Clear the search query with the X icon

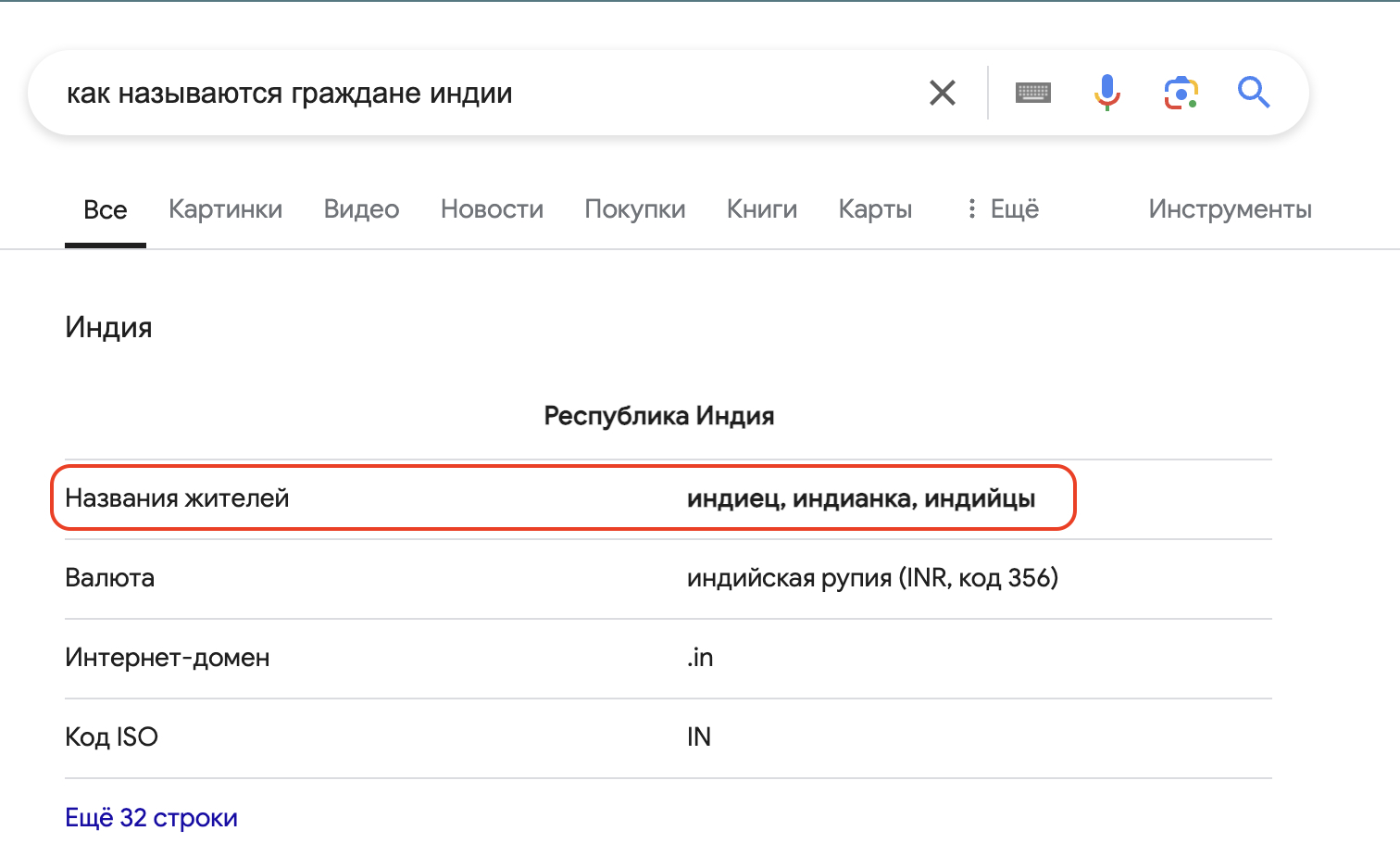(942, 93)
